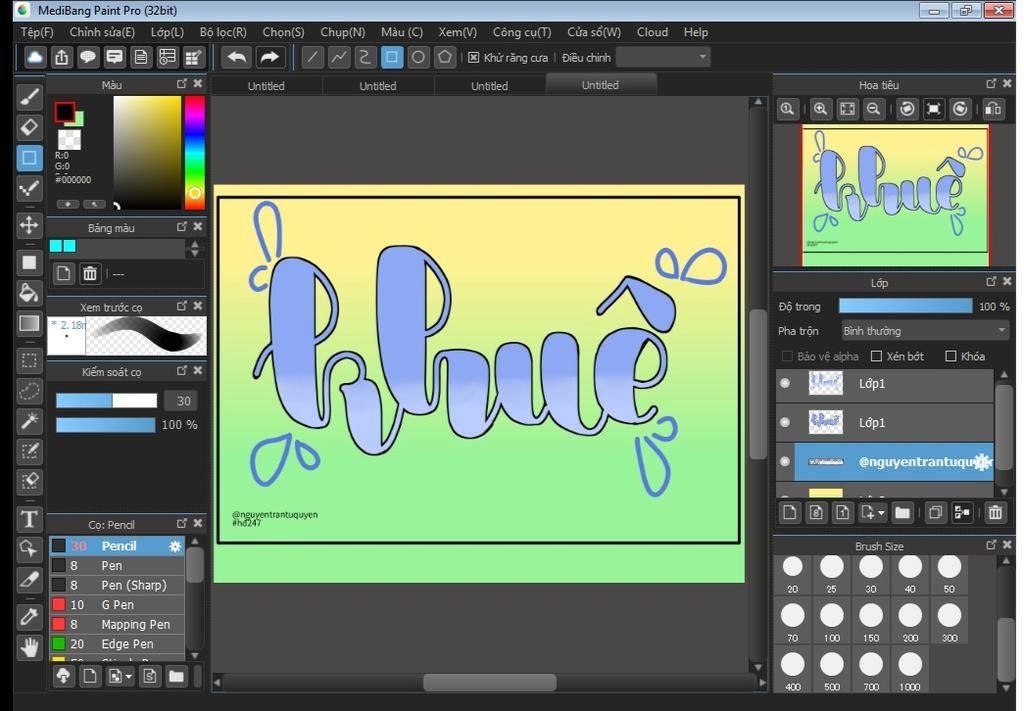Image resolution: width=1024 pixels, height=711 pixels.
Task: Open settings gear of Pencil brush
Action: coord(175,546)
